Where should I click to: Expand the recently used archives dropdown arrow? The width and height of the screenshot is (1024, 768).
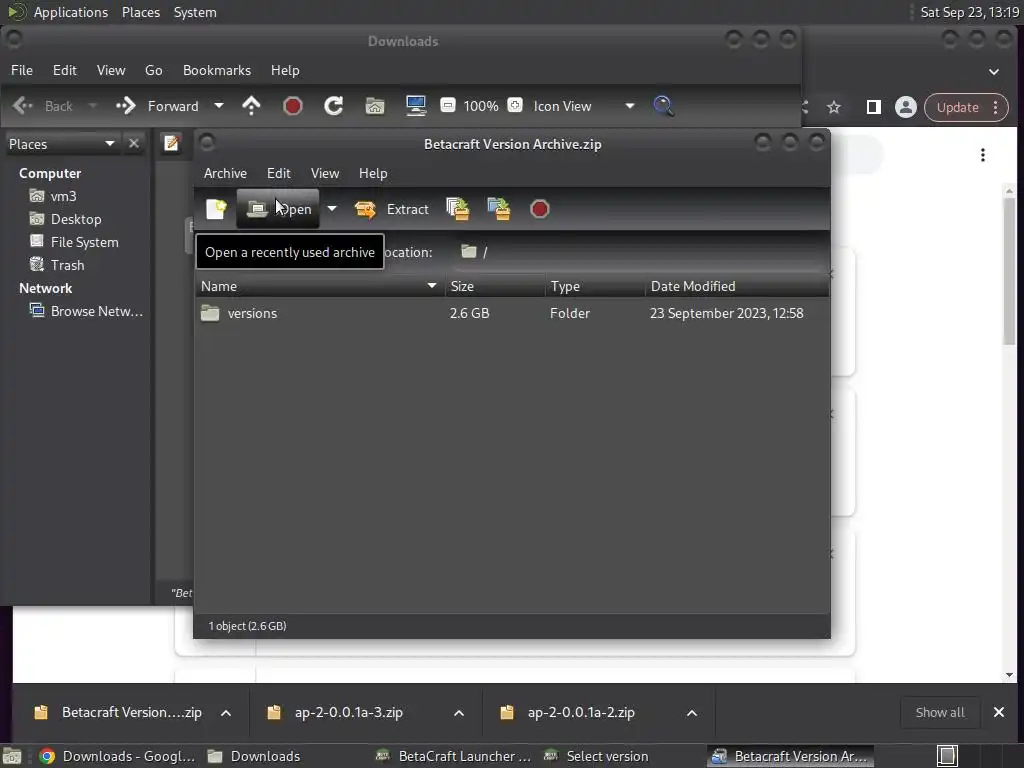point(332,209)
